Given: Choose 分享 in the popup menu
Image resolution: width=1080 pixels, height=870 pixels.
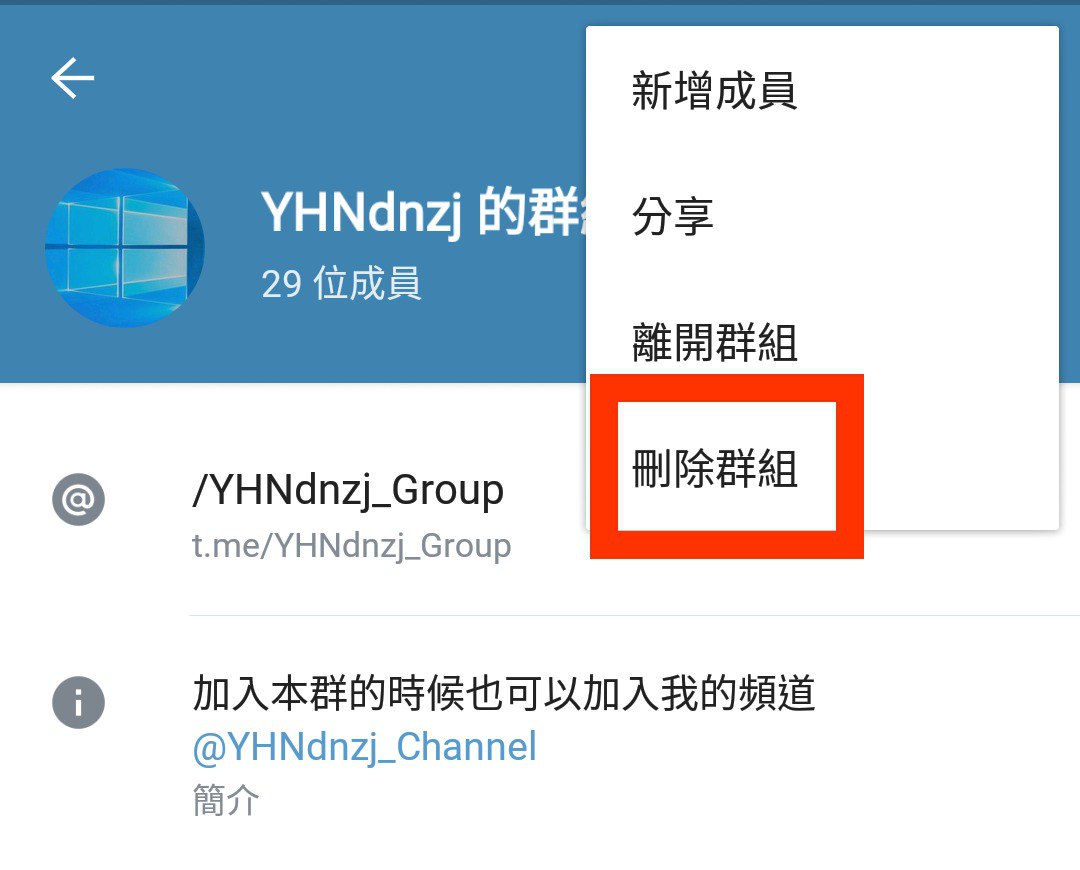Looking at the screenshot, I should coord(673,216).
